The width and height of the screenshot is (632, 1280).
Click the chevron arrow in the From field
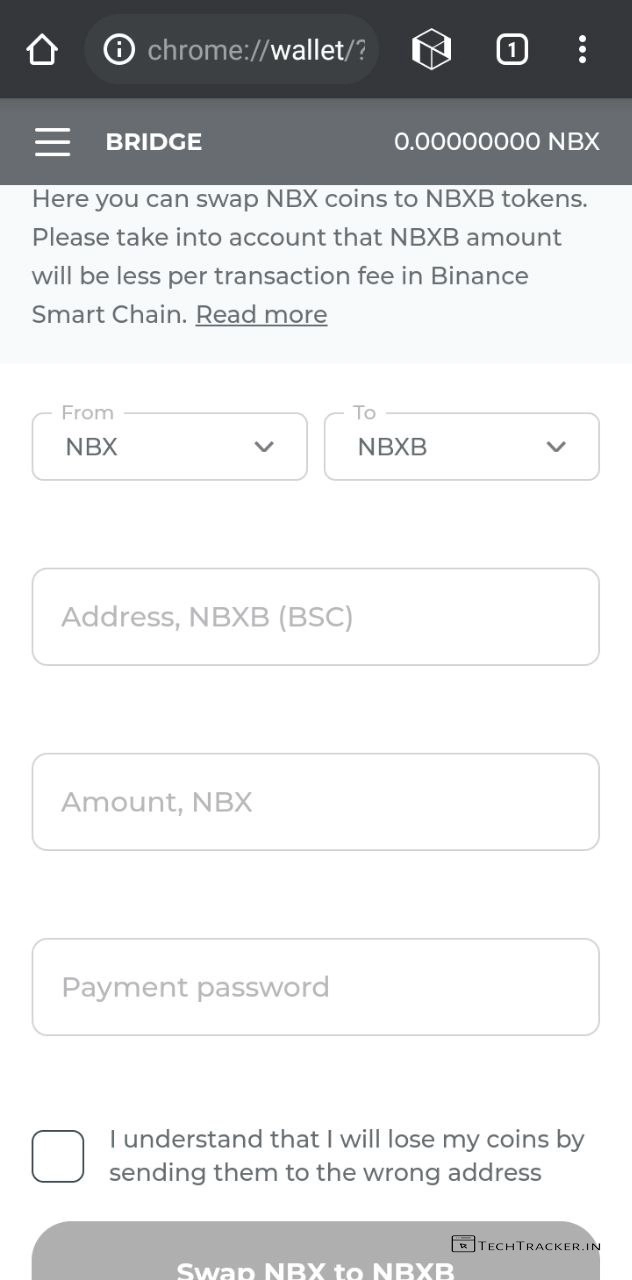click(264, 447)
